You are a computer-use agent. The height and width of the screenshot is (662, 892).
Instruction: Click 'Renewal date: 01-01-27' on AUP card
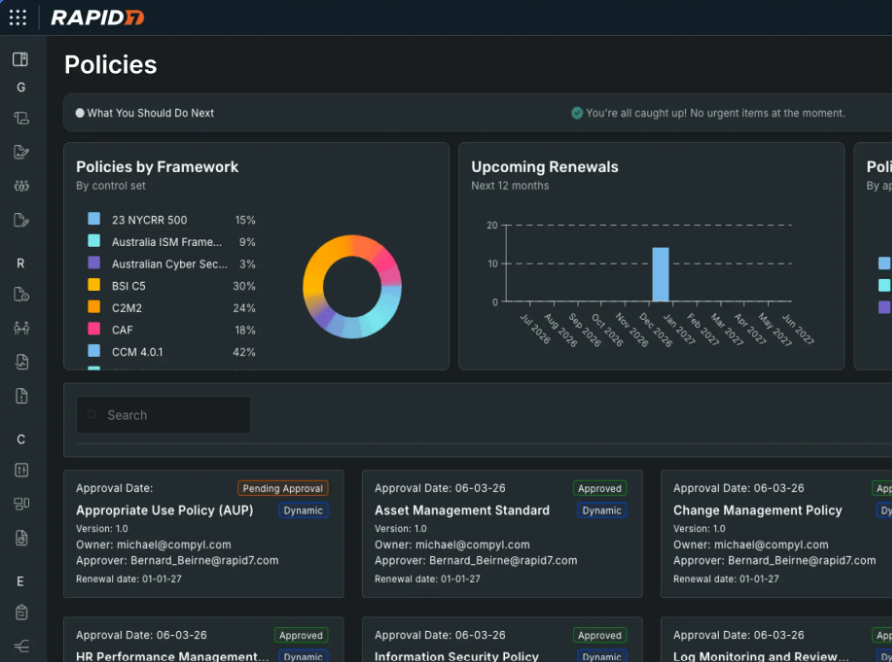pyautogui.click(x=129, y=579)
